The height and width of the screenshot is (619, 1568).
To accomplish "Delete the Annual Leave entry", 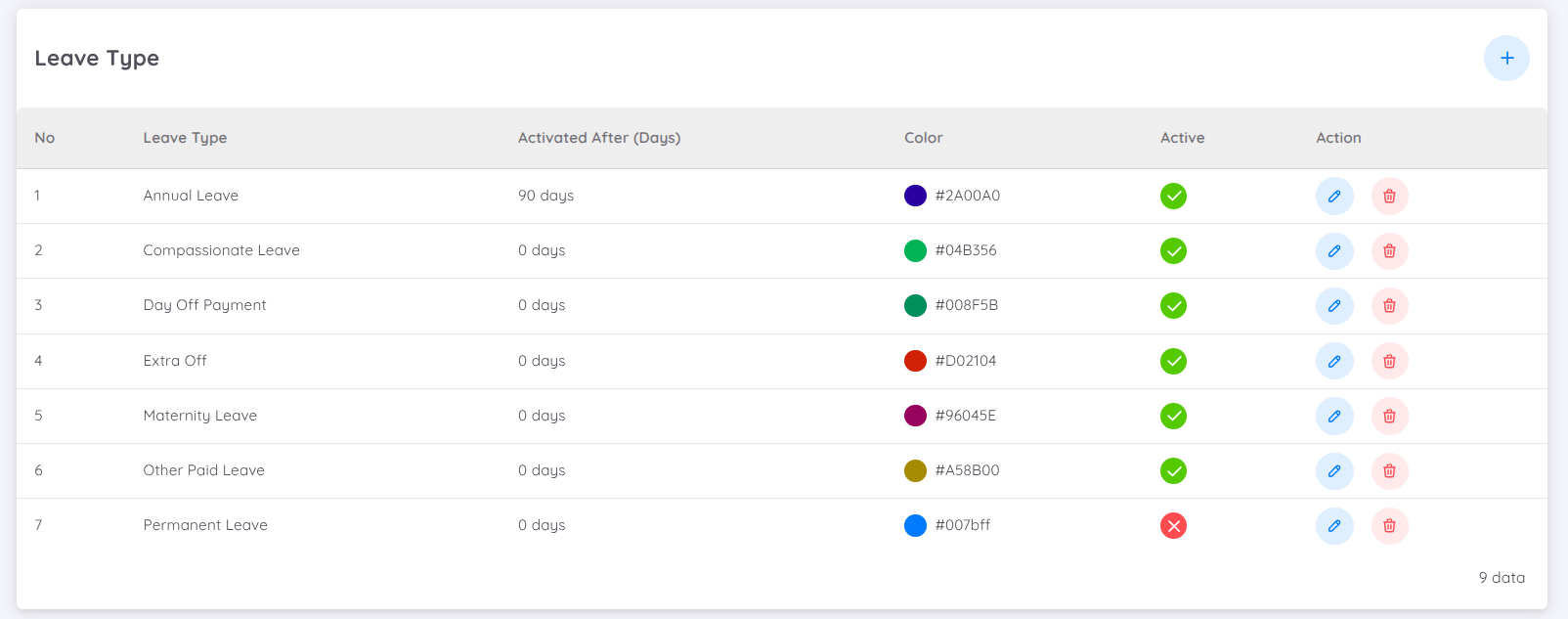I will pyautogui.click(x=1389, y=197).
